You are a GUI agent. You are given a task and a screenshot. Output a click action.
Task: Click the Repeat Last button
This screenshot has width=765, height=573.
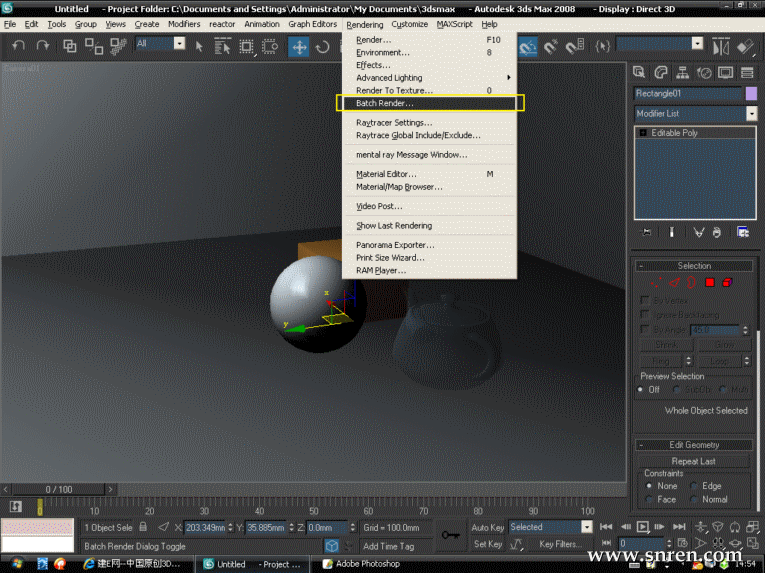[x=694, y=461]
